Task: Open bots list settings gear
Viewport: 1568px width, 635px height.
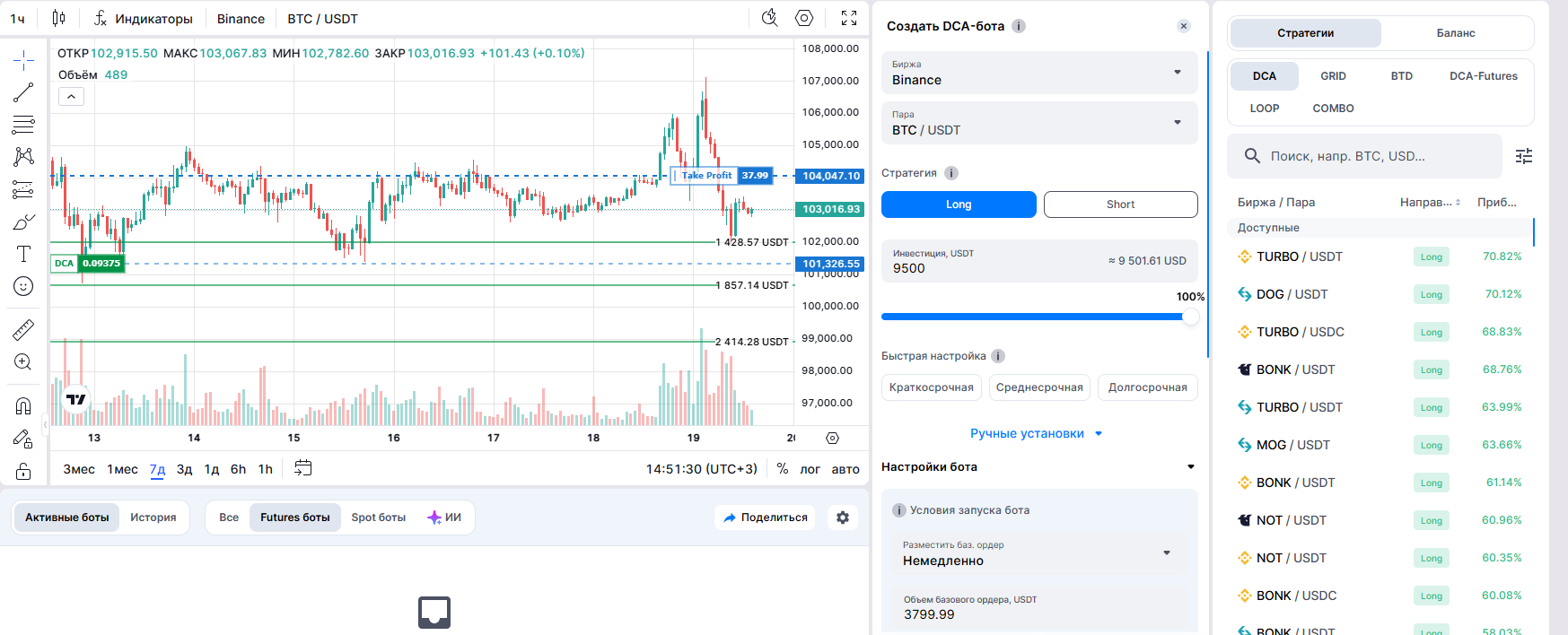Action: [x=842, y=518]
